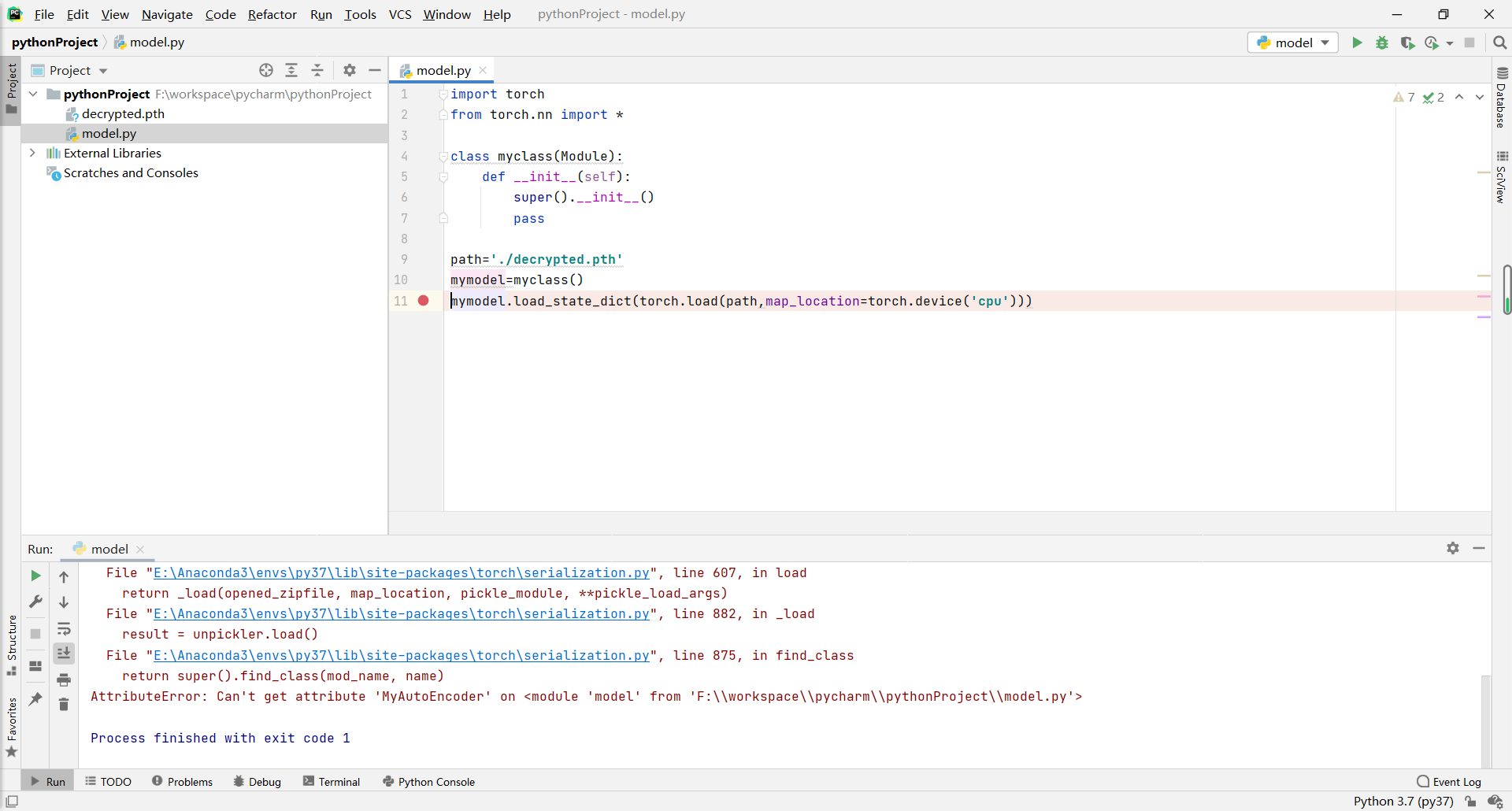Hide the Project tool window
The width and height of the screenshot is (1512, 811).
click(x=375, y=70)
